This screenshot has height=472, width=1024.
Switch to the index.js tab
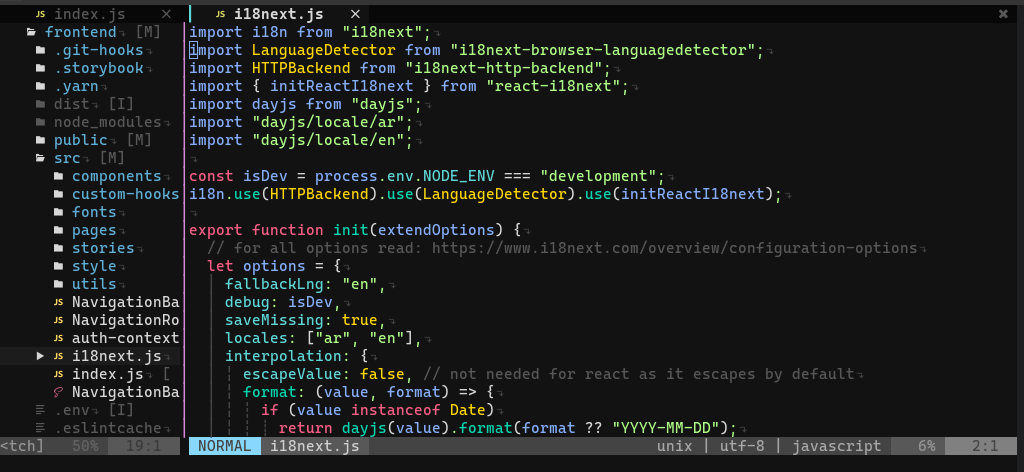click(x=89, y=14)
